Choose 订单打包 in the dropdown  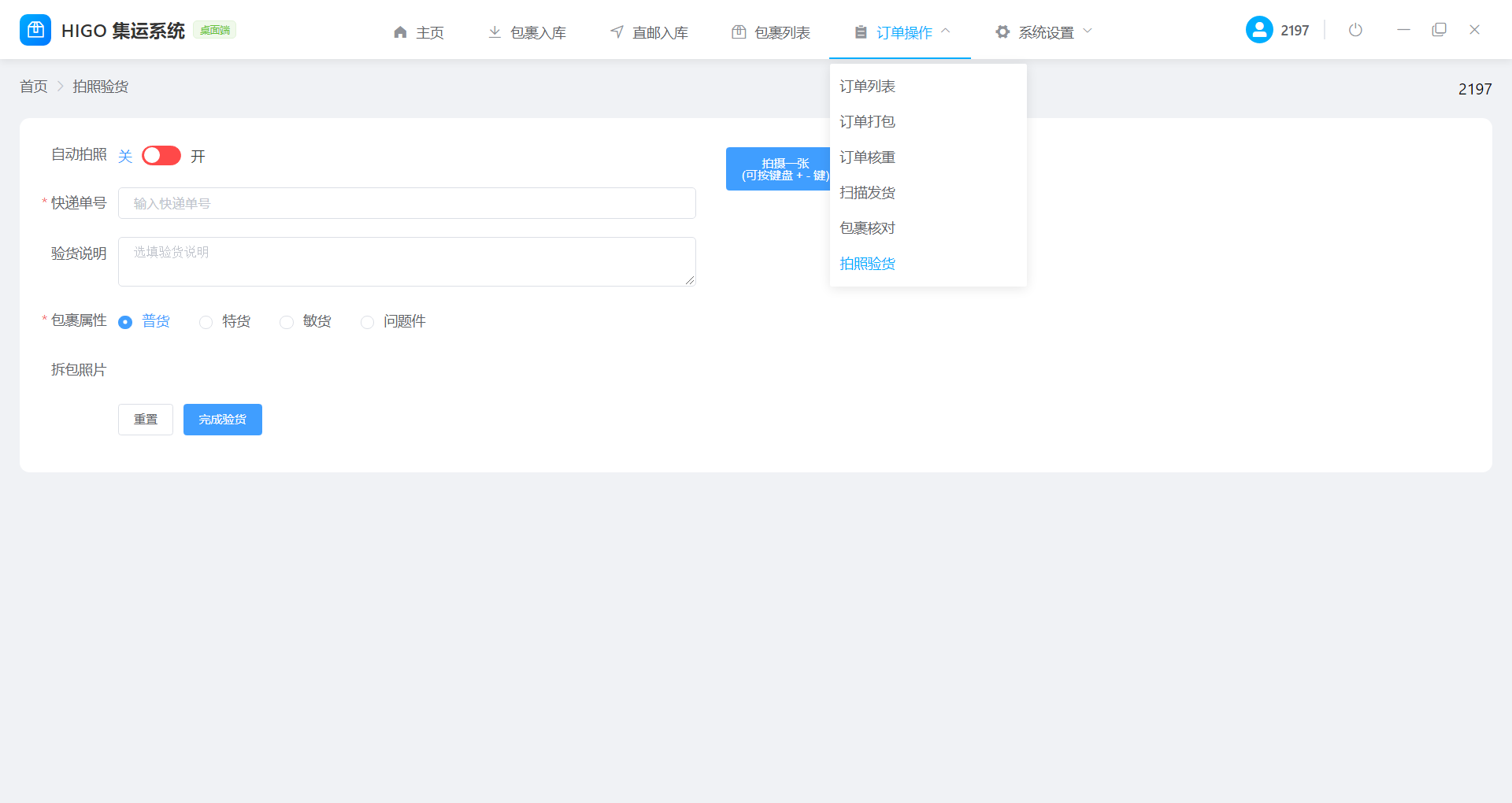928,122
